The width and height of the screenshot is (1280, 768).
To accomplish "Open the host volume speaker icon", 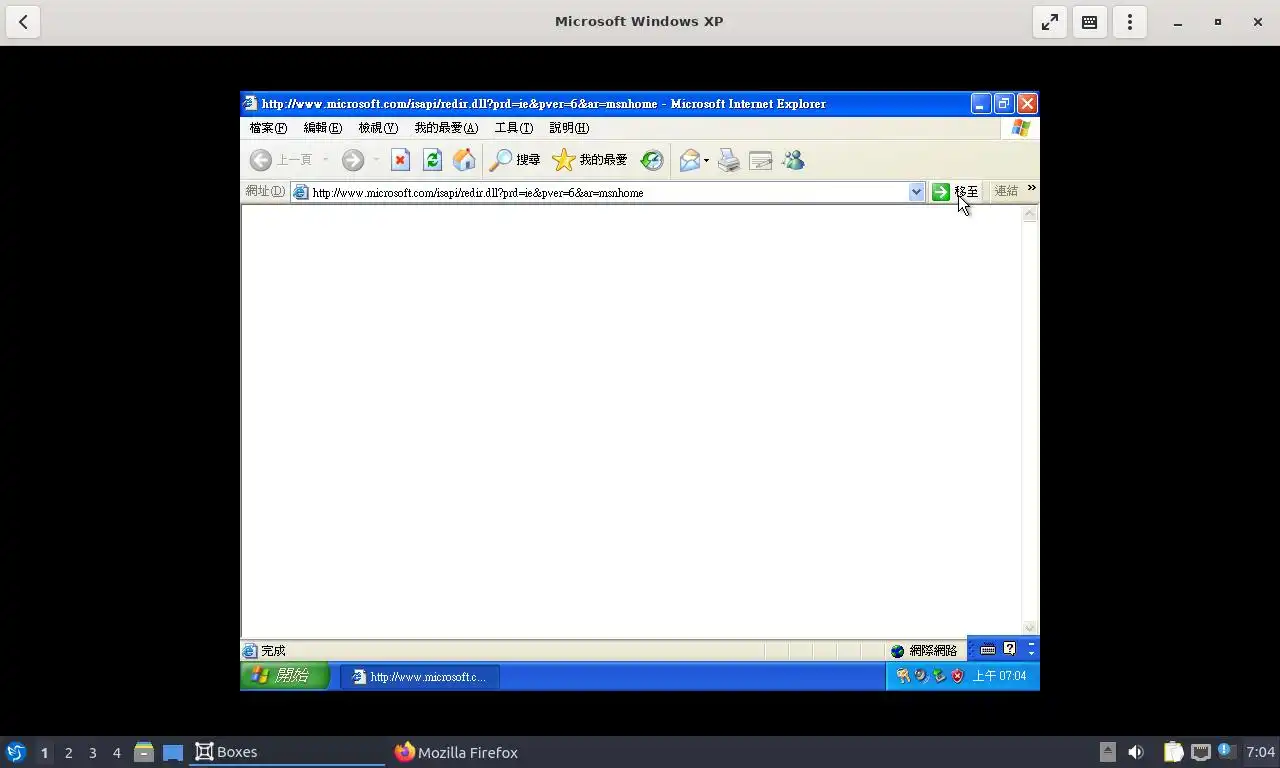I will click(x=1136, y=752).
